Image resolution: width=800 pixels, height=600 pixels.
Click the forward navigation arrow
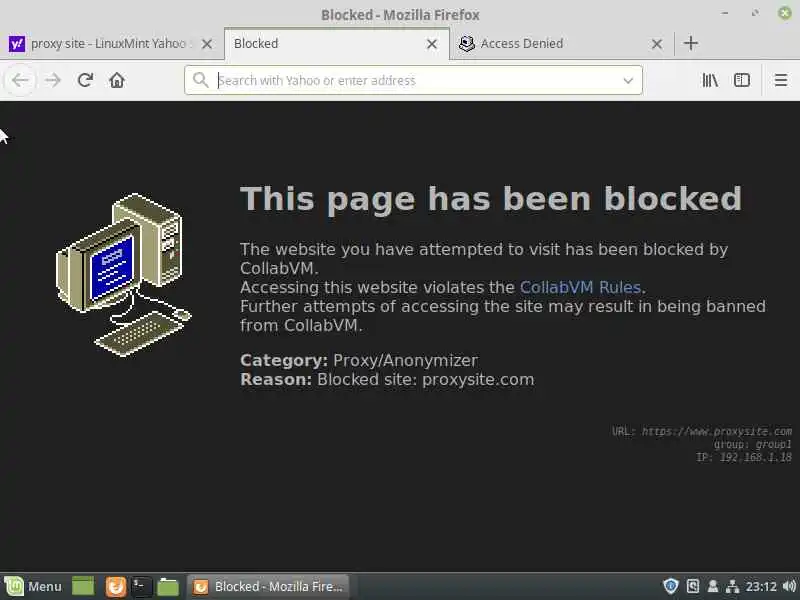pos(53,80)
